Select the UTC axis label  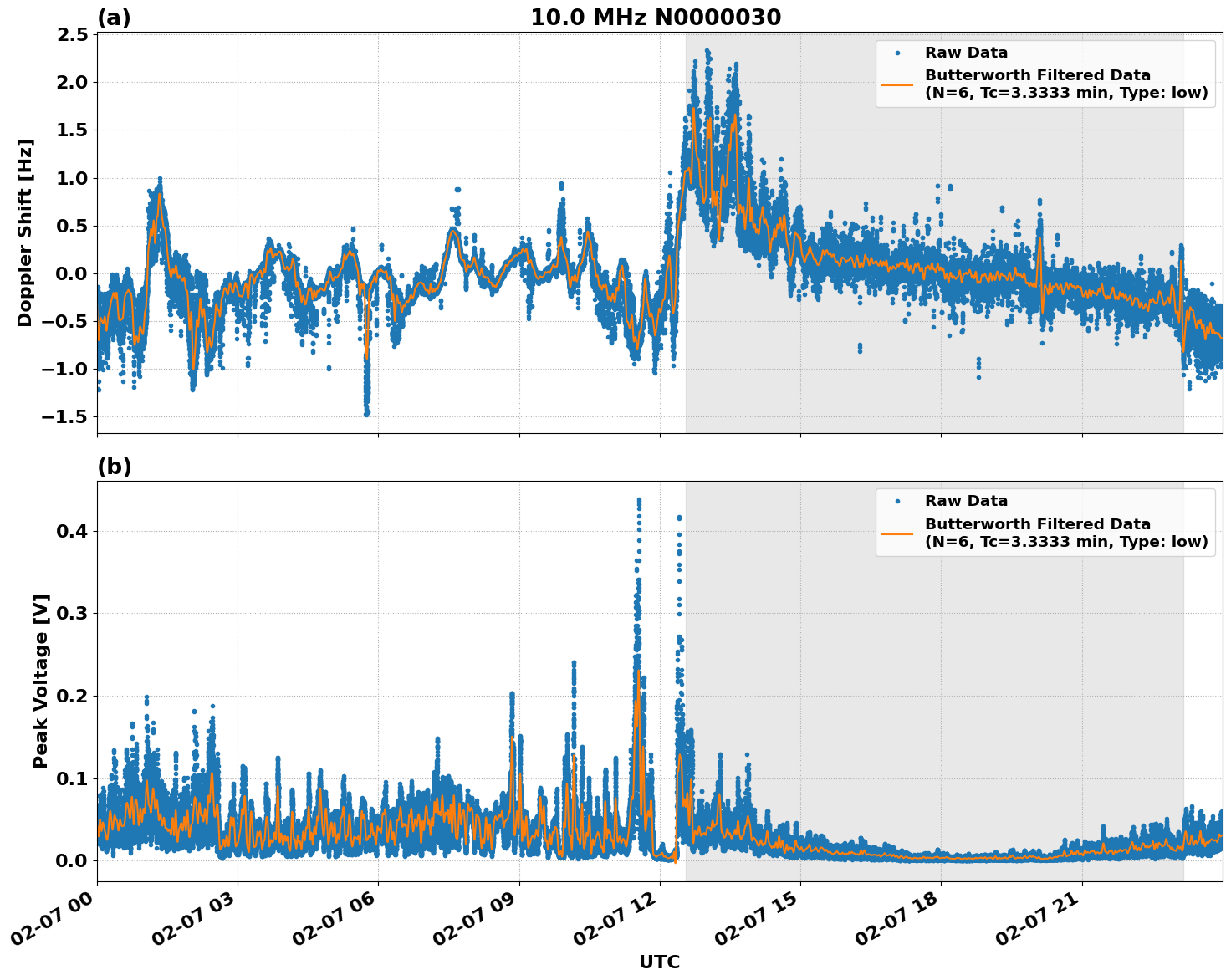pyautogui.click(x=660, y=962)
